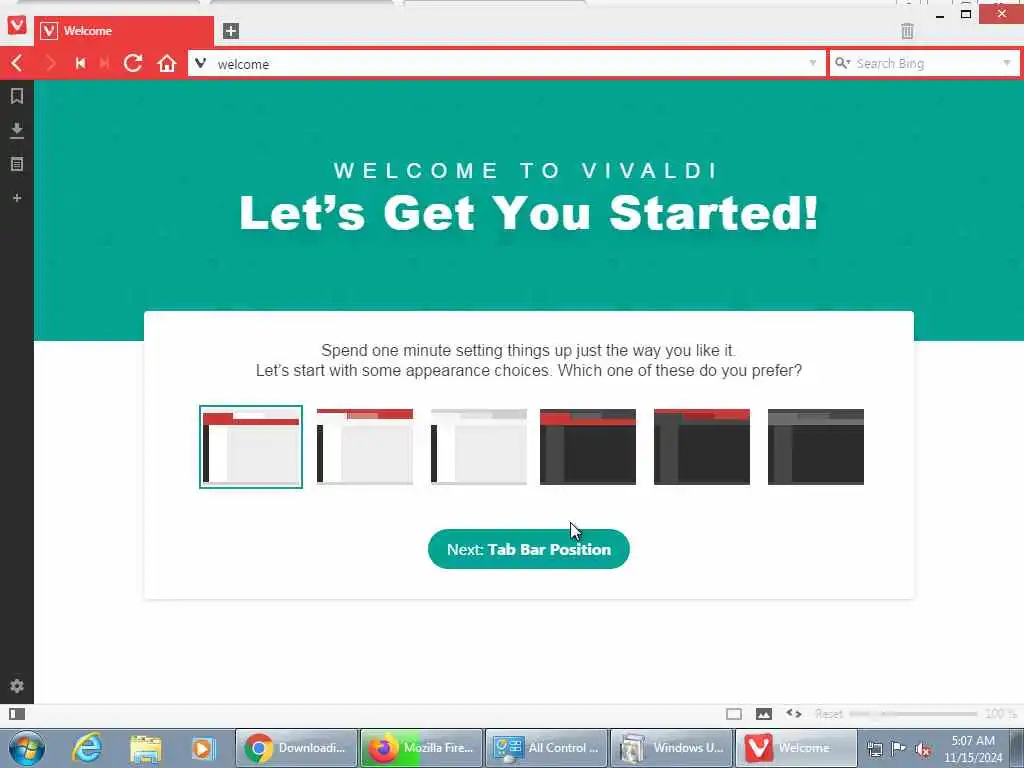1024x768 pixels.
Task: Click the Search Bing field
Action: (x=925, y=64)
